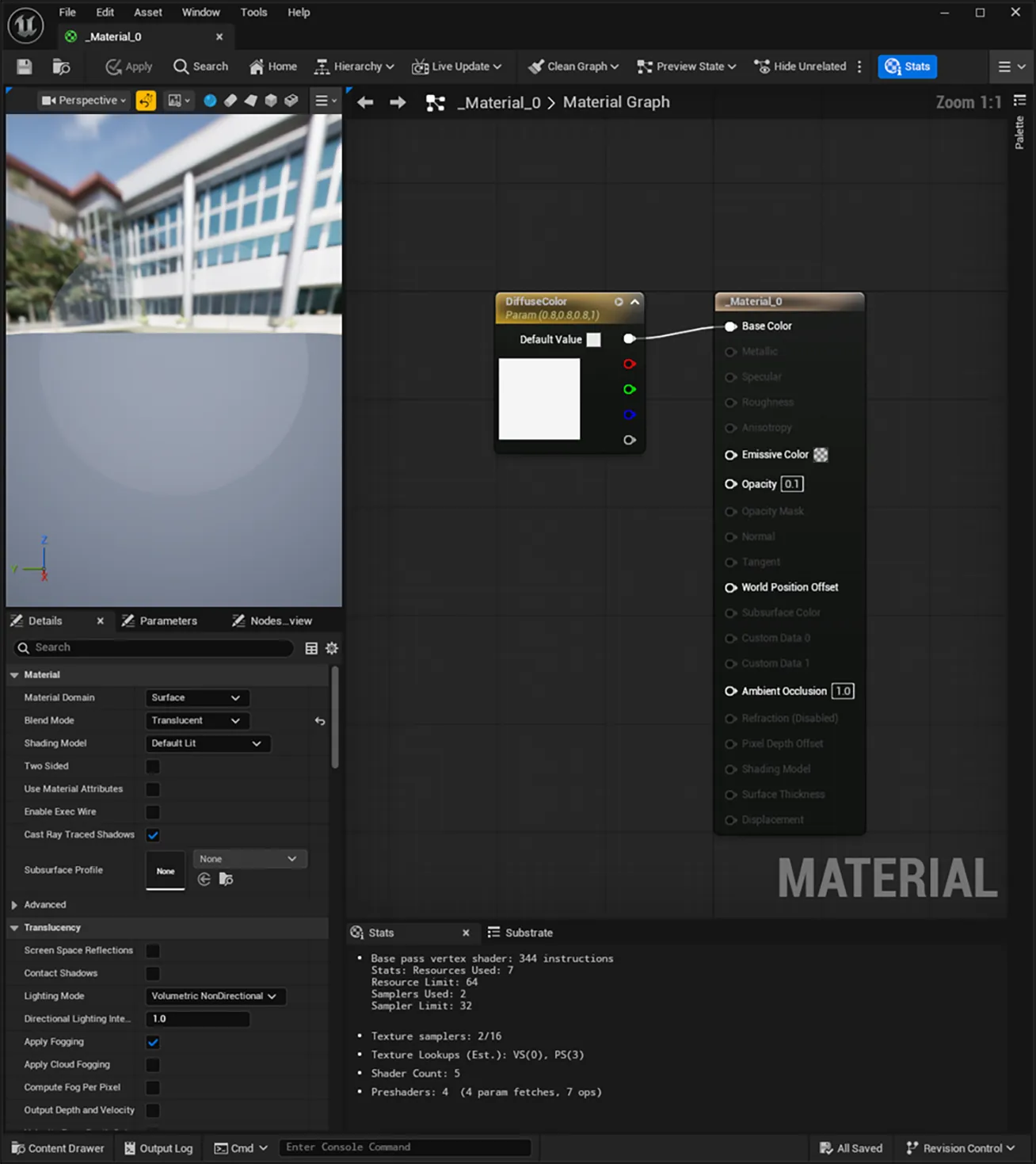Select the plane preview mesh shape
The height and width of the screenshot is (1164, 1036).
tap(251, 101)
